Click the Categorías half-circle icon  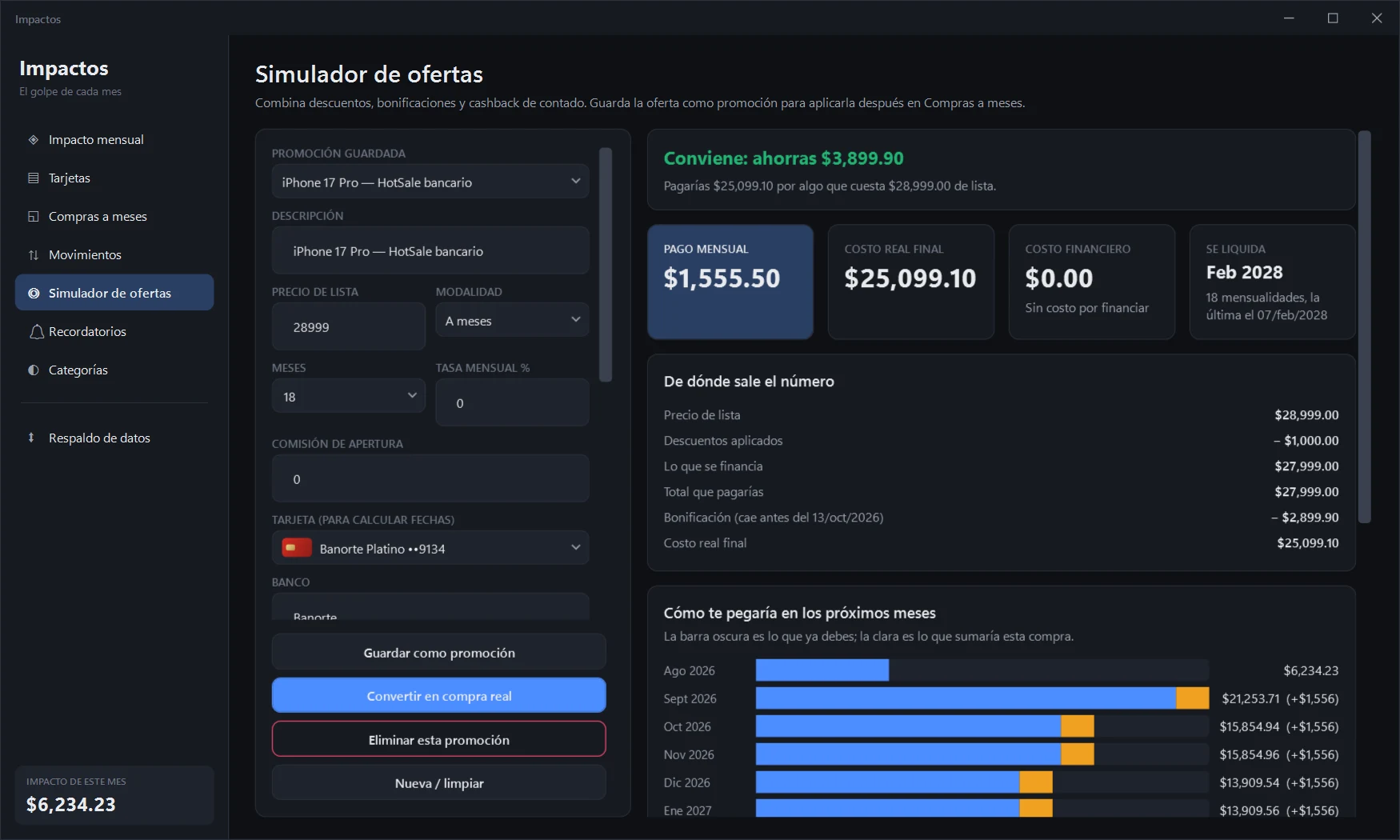coord(34,370)
